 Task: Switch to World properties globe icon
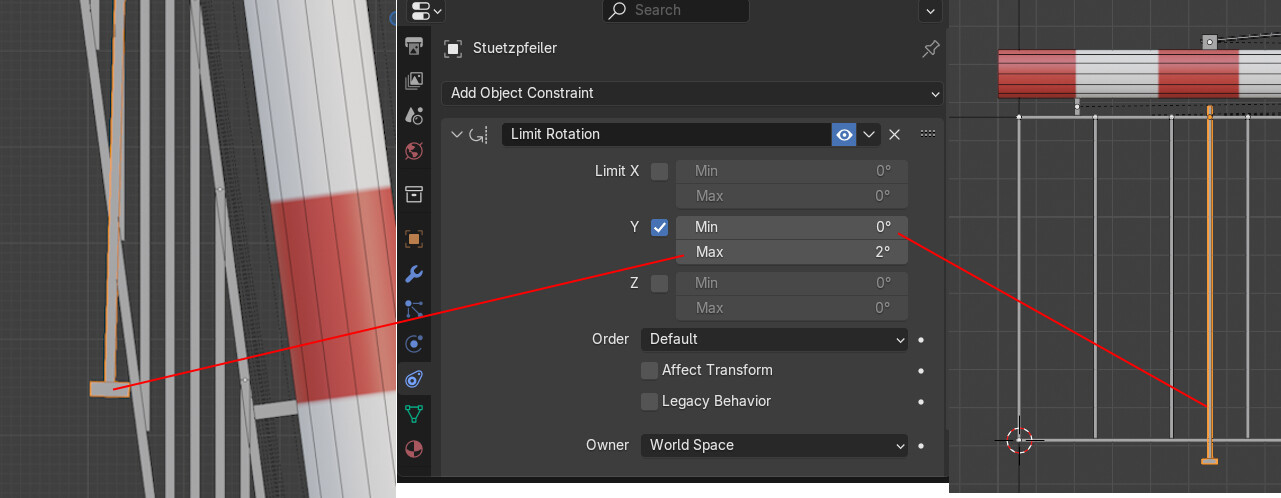[x=414, y=152]
